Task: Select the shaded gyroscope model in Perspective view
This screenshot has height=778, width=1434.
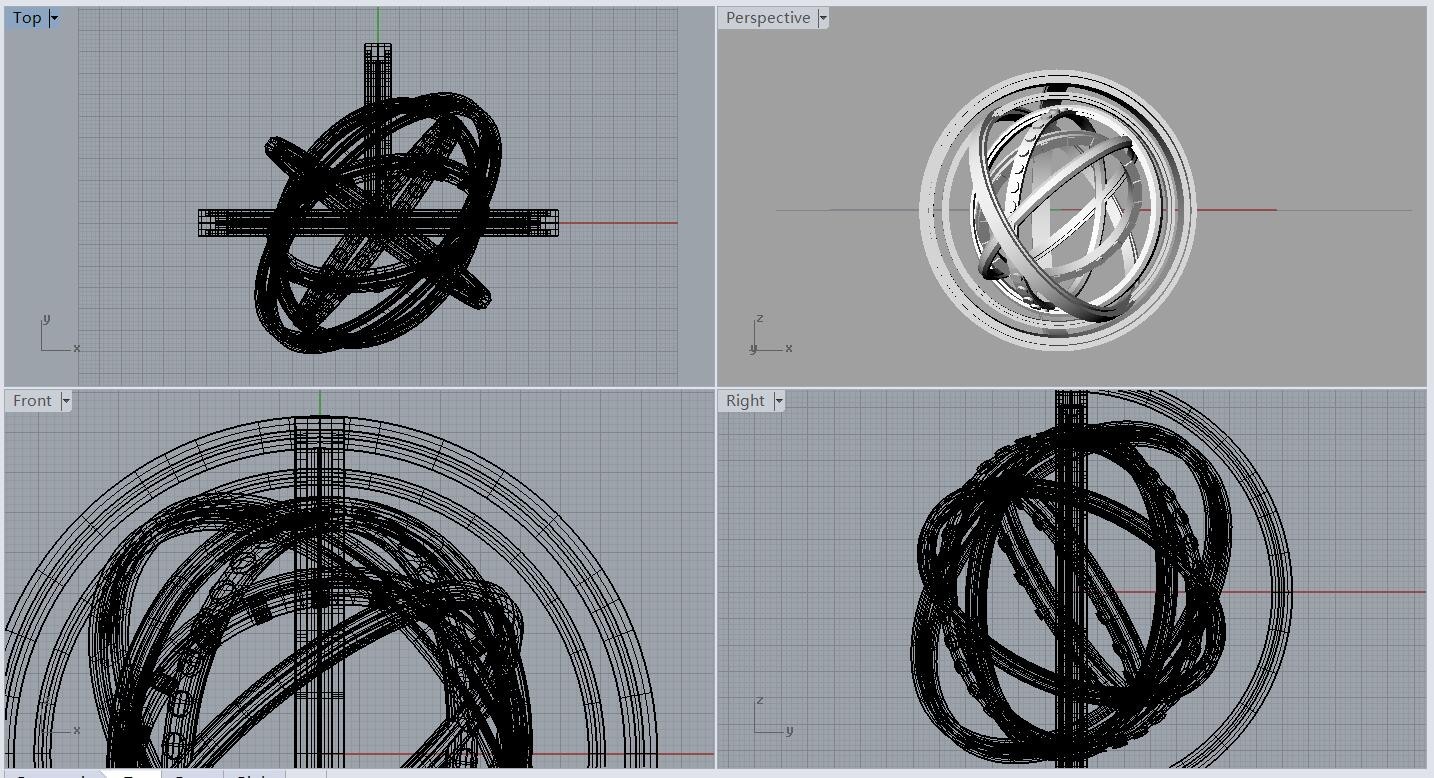Action: tap(1057, 210)
